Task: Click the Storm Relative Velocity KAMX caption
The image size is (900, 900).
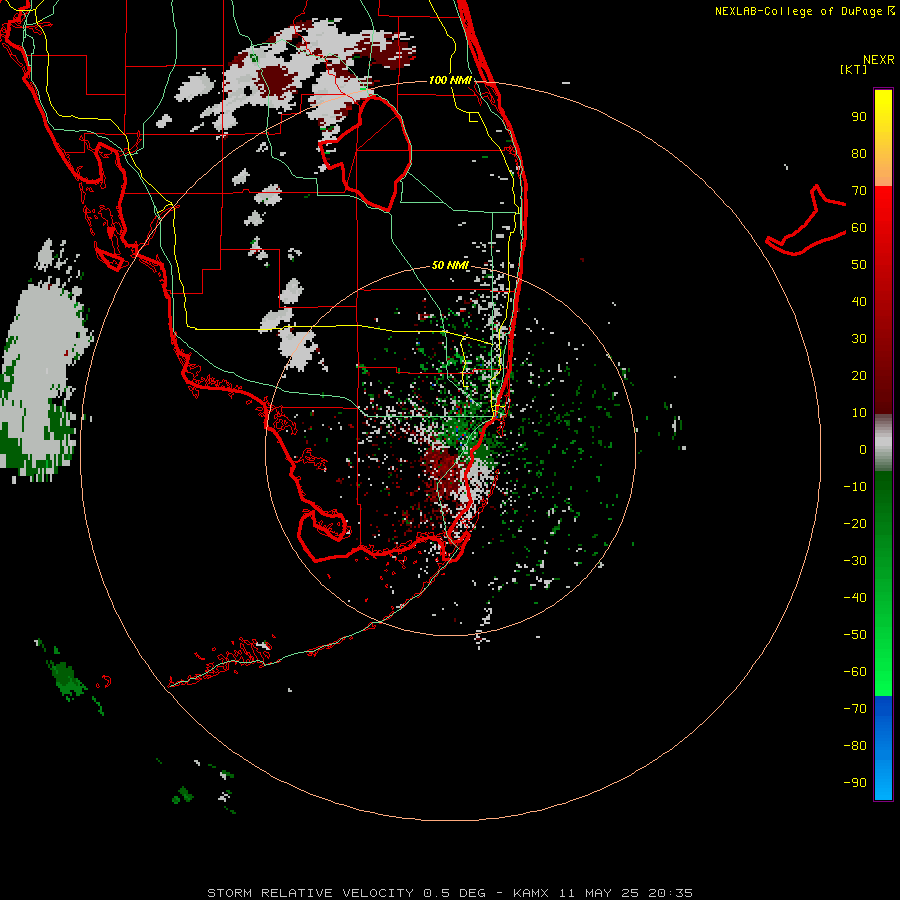Action: (x=449, y=893)
